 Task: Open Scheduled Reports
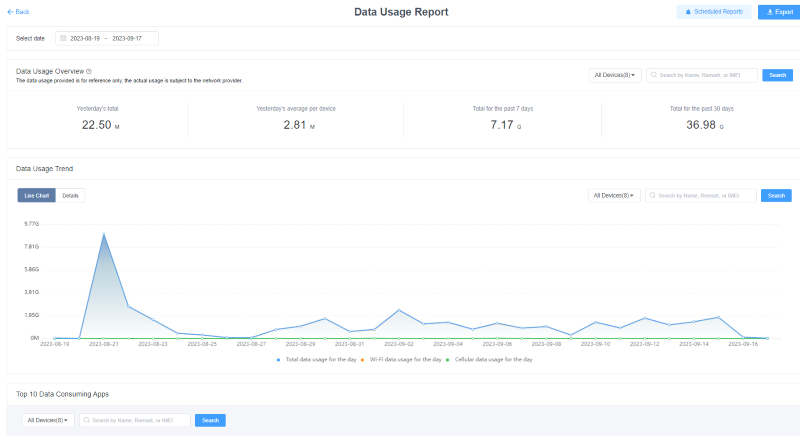tap(714, 12)
